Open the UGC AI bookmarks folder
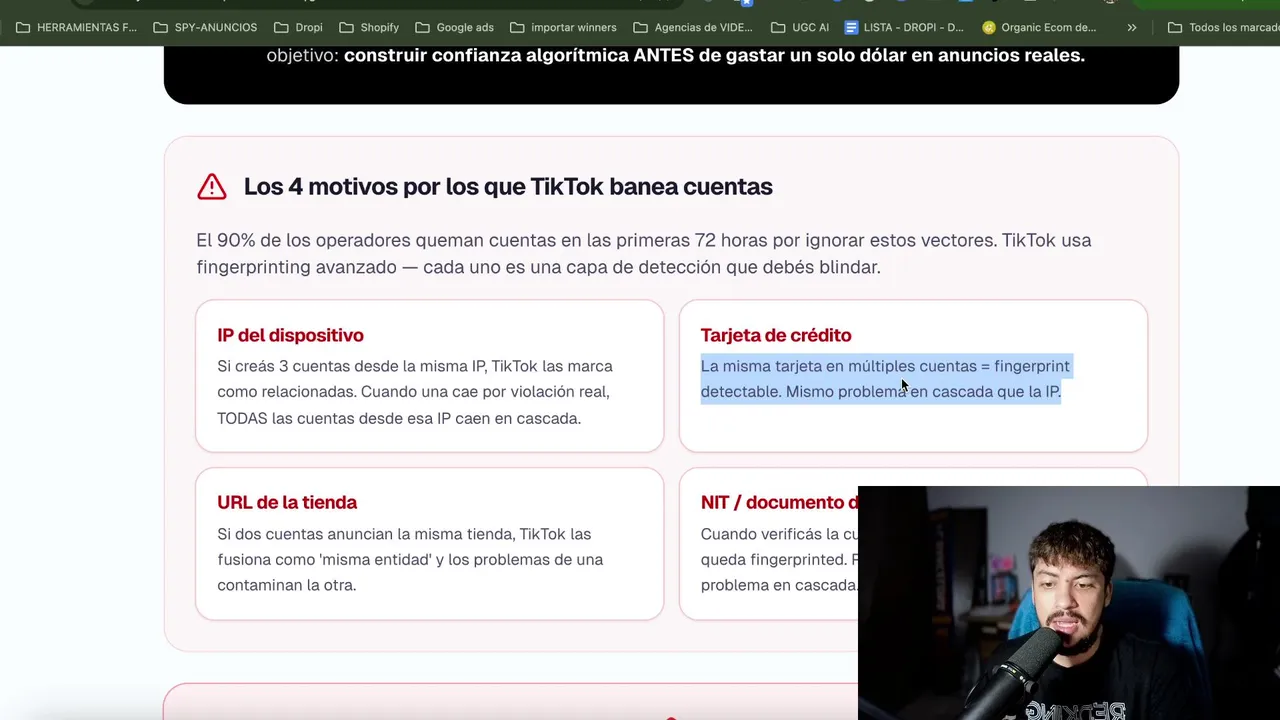The height and width of the screenshot is (720, 1280). (800, 27)
